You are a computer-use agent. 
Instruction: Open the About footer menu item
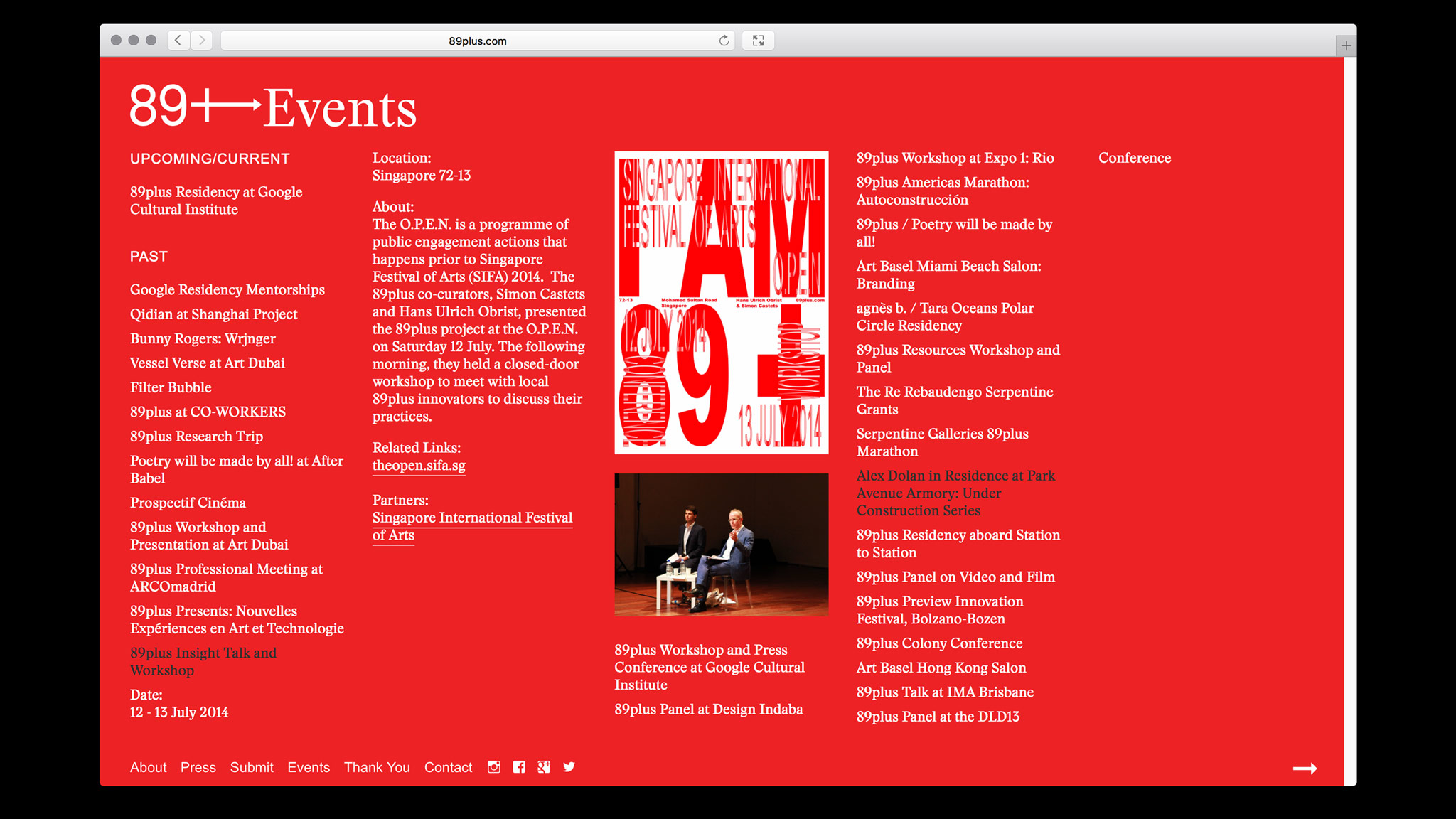148,767
